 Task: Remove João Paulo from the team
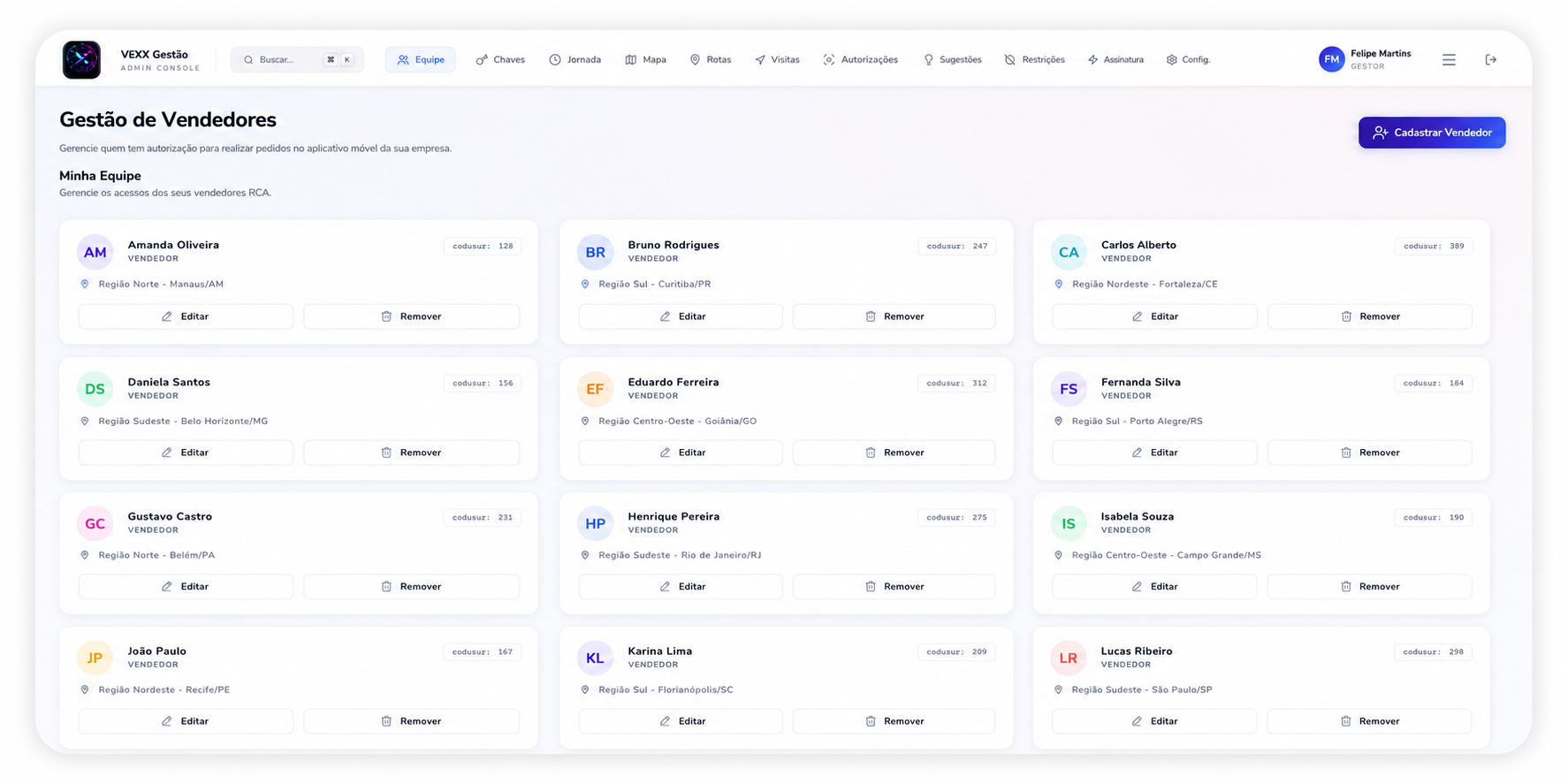[x=411, y=721]
